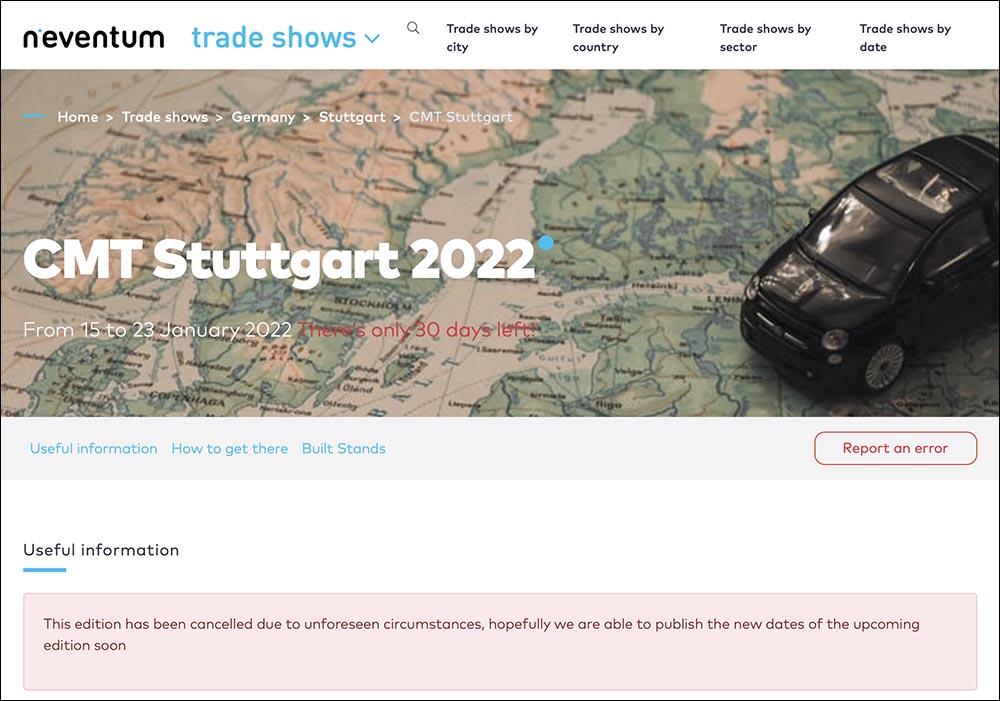This screenshot has width=1000, height=701.
Task: Open the search magnifier icon
Action: tap(413, 28)
